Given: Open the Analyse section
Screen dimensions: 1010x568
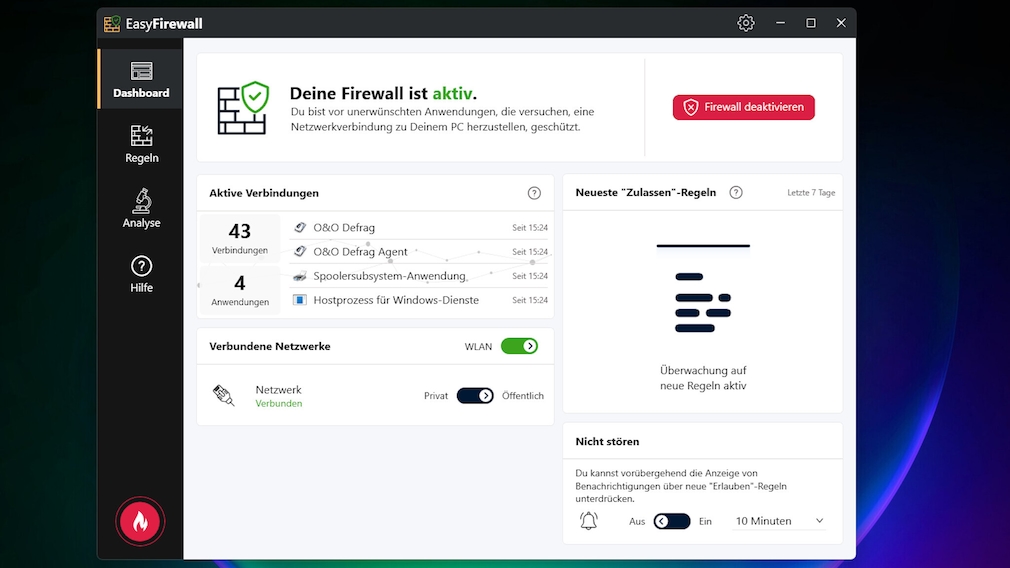Looking at the screenshot, I should pos(141,209).
